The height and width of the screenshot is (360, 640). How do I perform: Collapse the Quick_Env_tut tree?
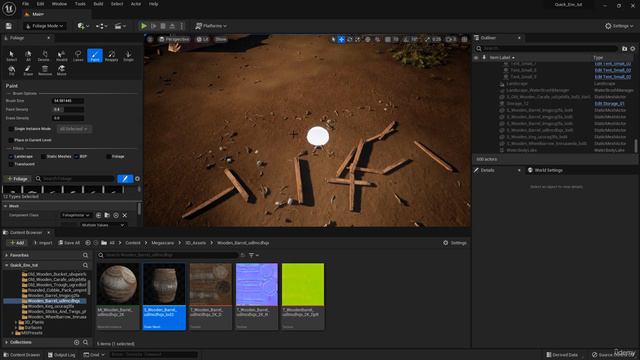tap(7, 265)
